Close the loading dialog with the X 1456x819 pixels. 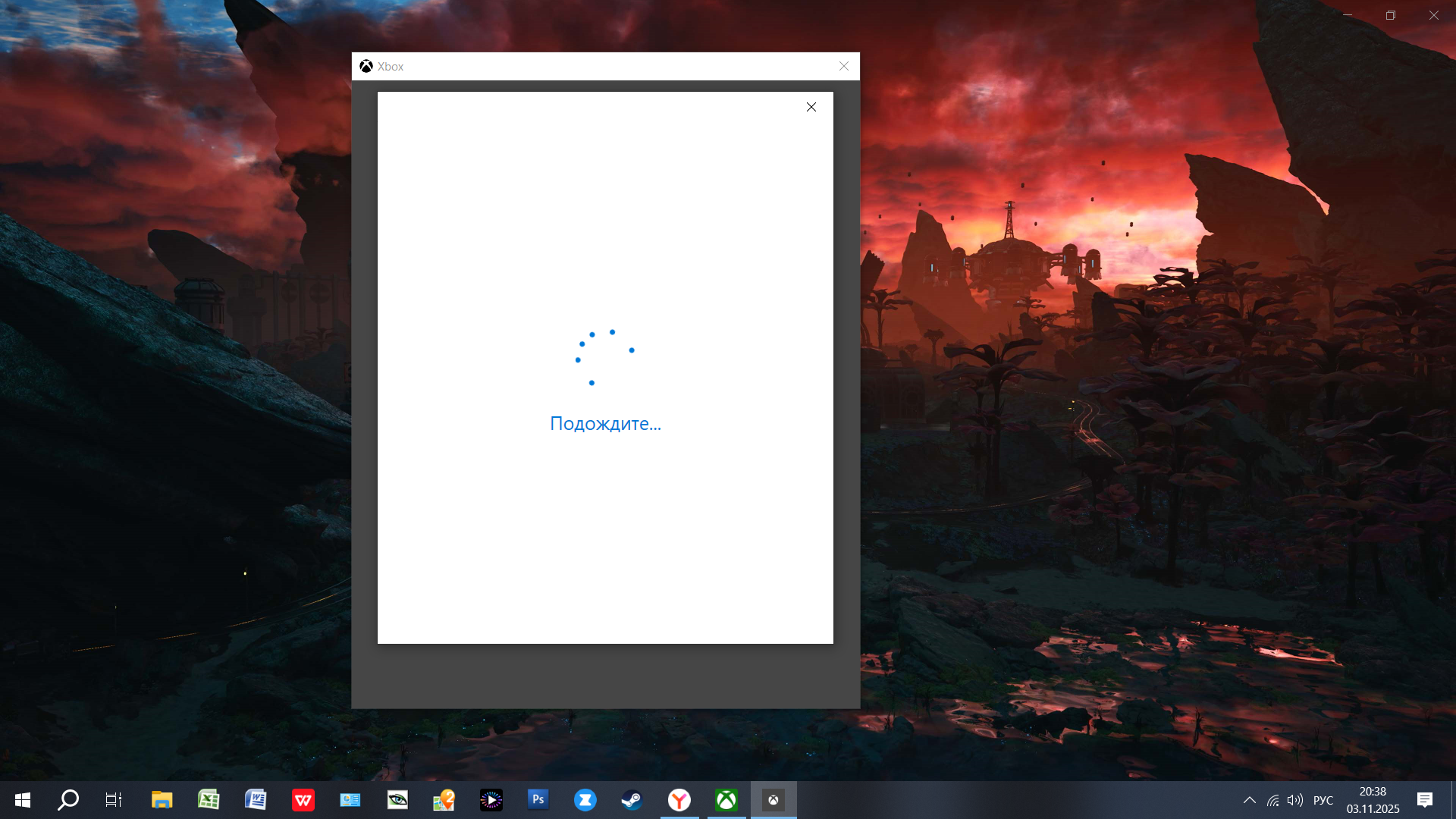(x=811, y=107)
